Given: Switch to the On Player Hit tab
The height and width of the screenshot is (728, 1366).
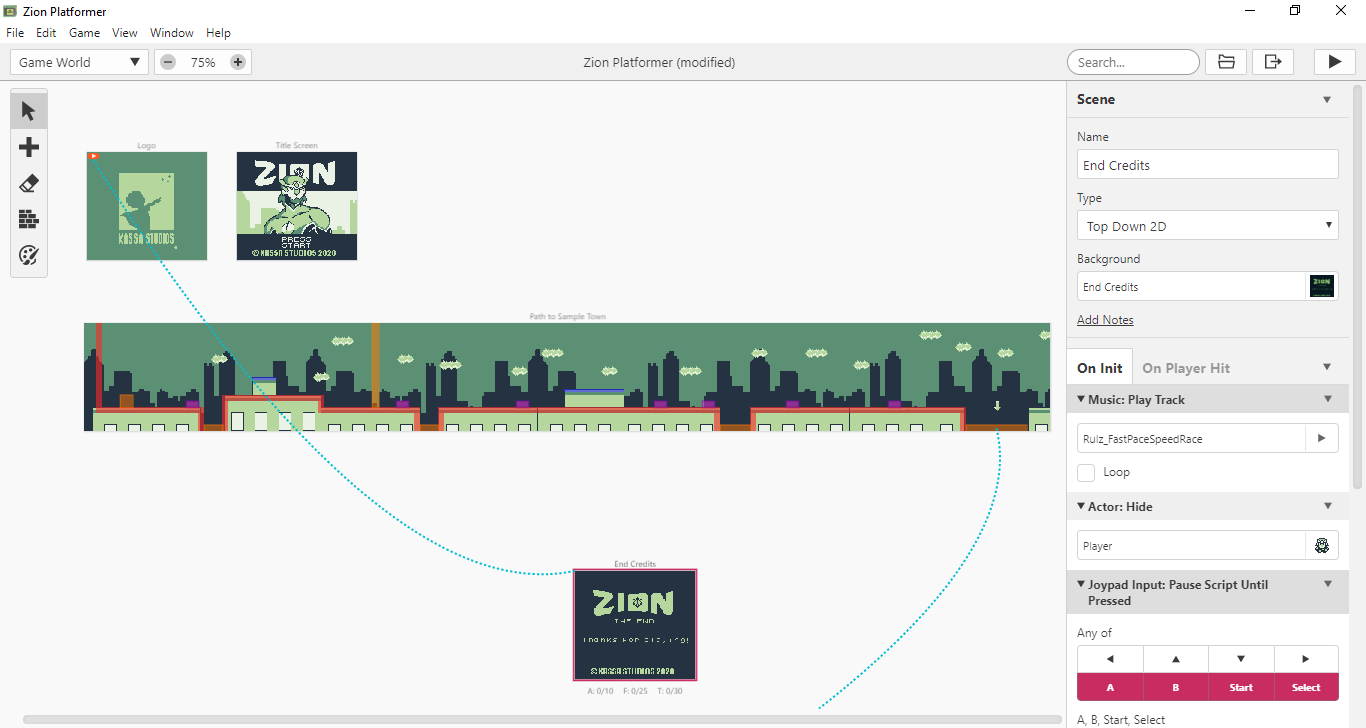Looking at the screenshot, I should coord(1186,368).
